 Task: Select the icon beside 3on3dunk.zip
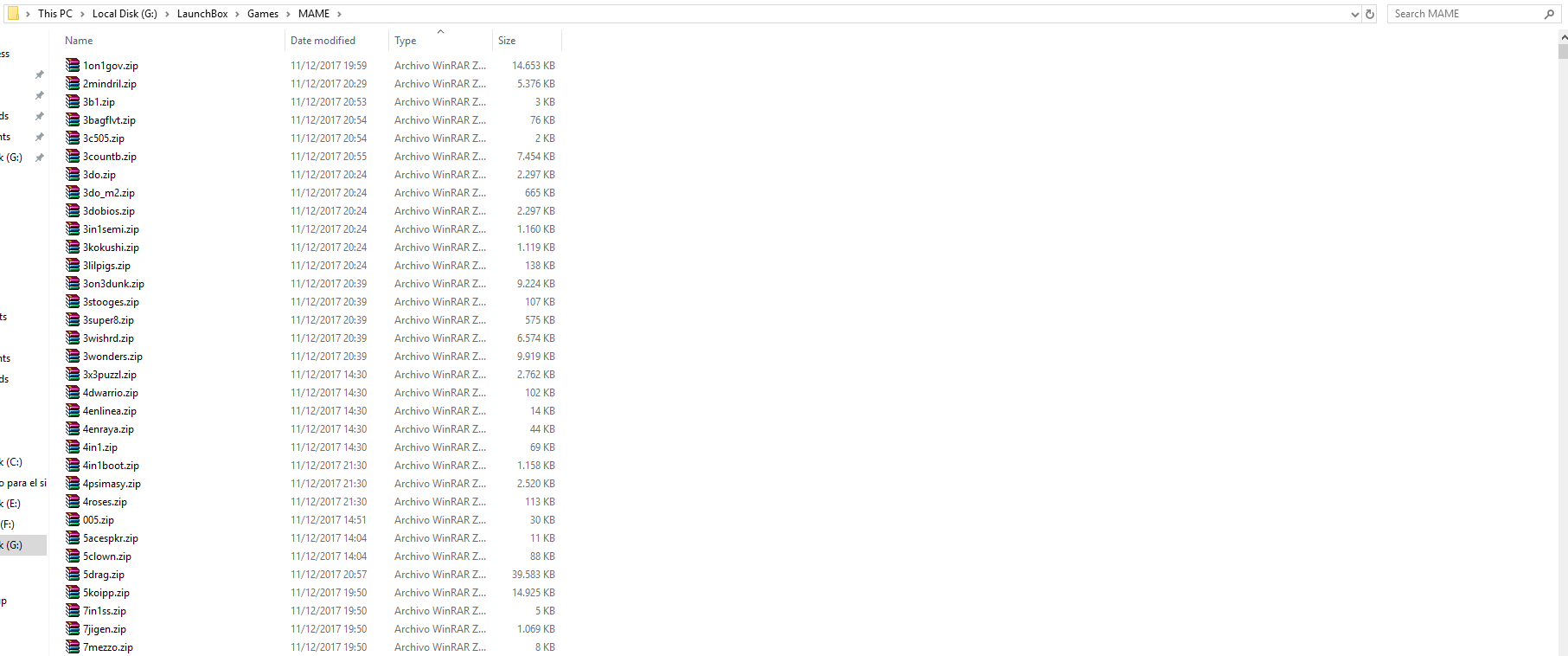pyautogui.click(x=73, y=283)
